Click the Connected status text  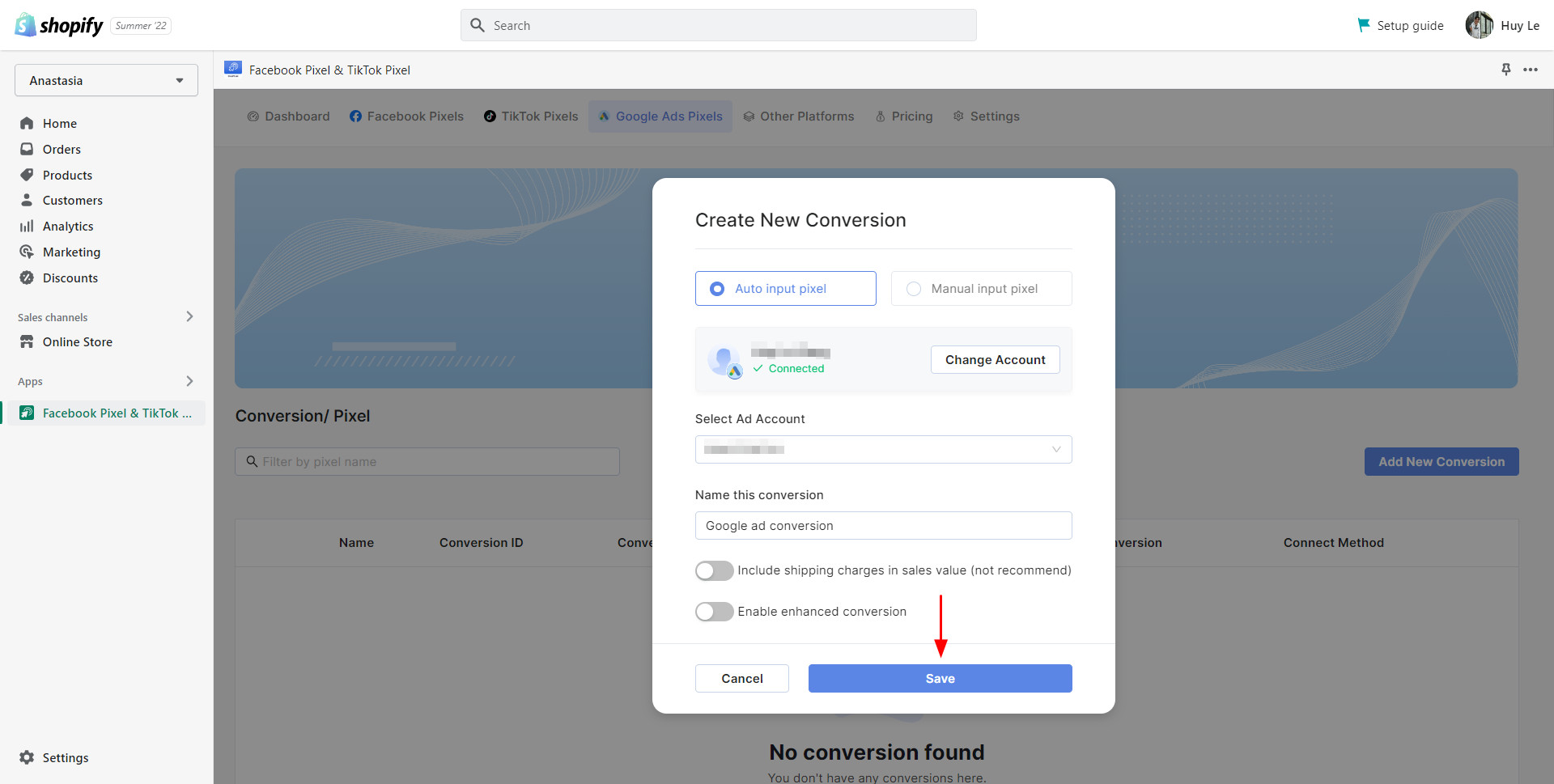pos(796,368)
